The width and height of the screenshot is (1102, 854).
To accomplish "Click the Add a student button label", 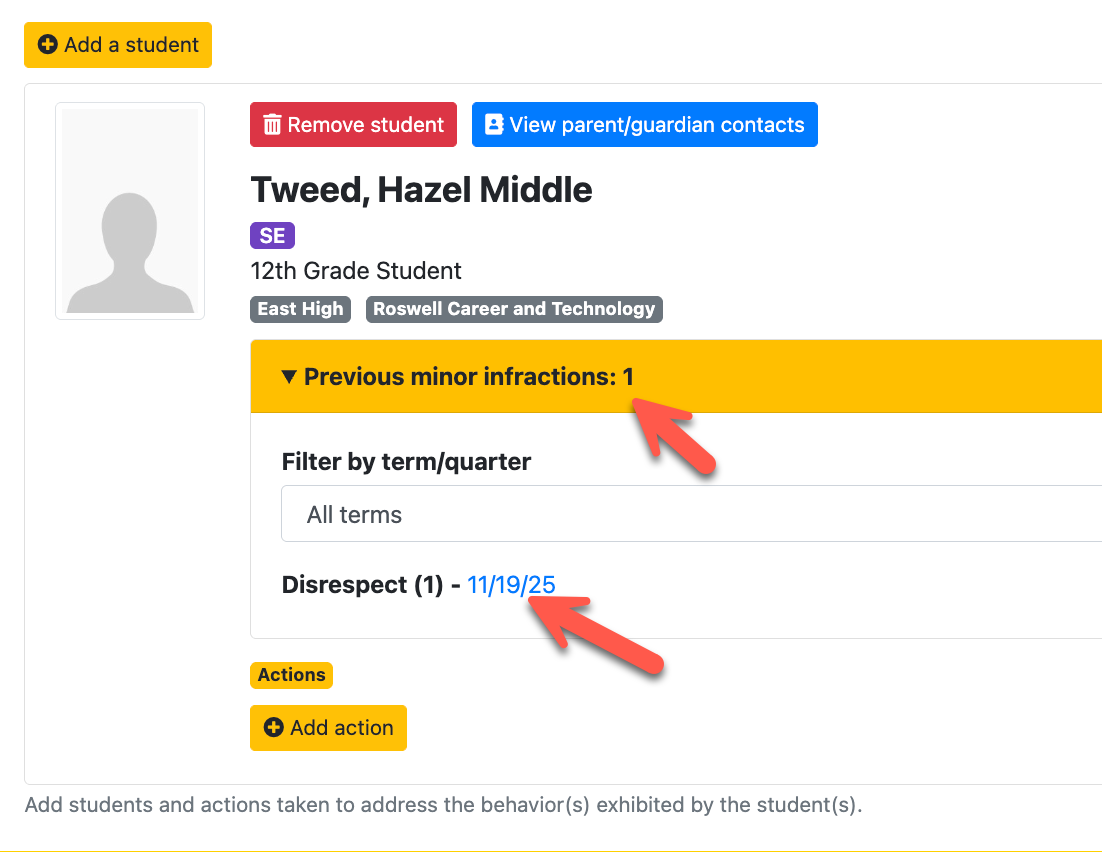I will 131,45.
